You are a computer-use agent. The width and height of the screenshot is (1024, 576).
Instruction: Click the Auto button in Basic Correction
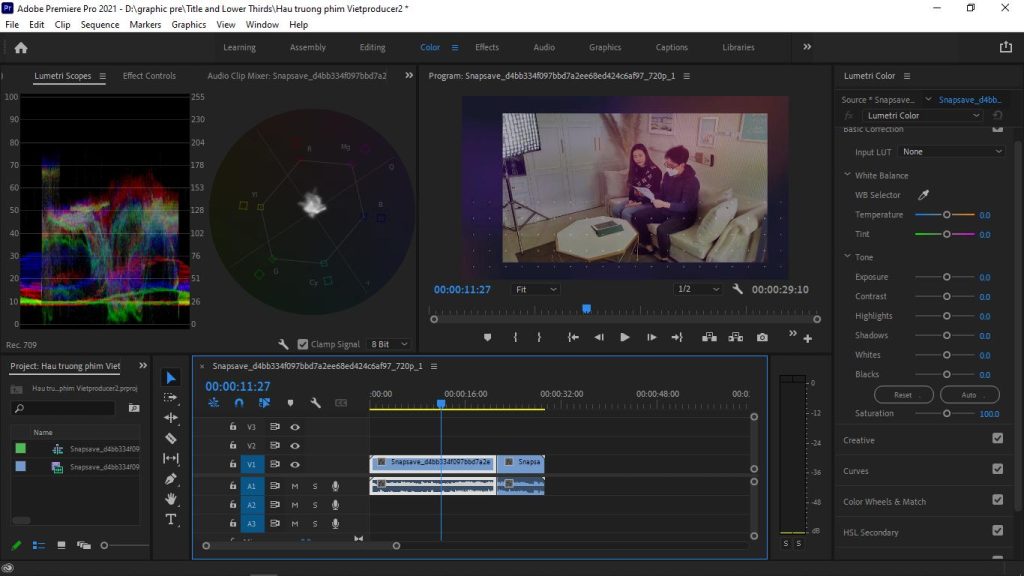click(968, 394)
